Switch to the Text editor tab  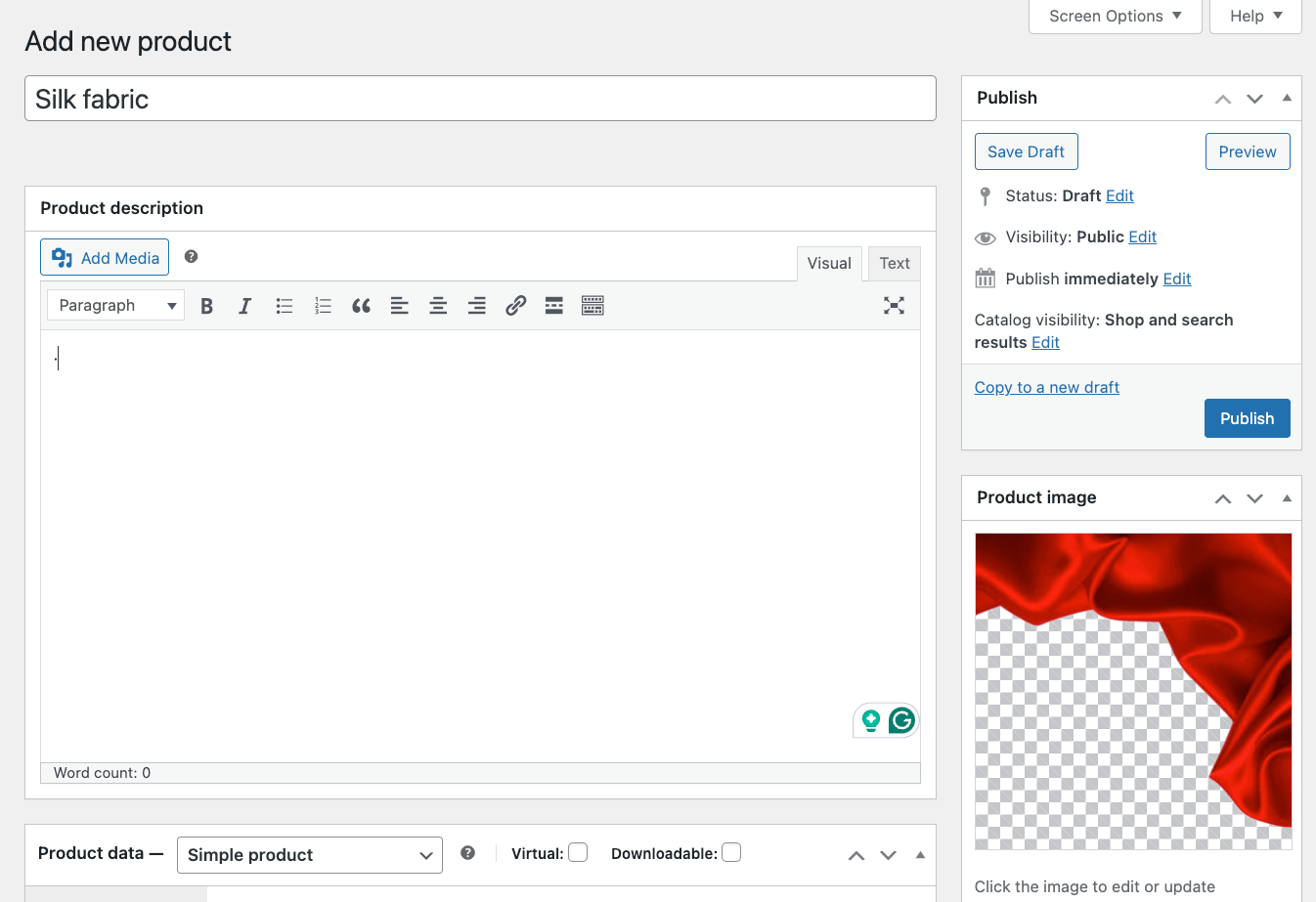click(895, 264)
